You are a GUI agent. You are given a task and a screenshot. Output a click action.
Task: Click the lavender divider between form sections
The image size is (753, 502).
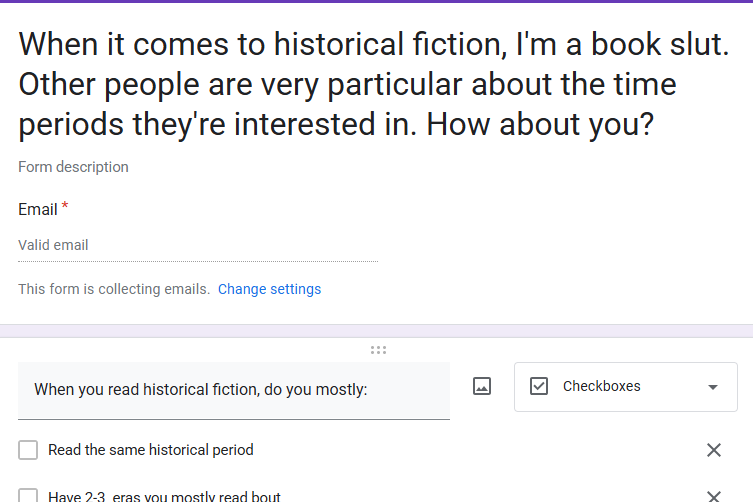point(376,331)
